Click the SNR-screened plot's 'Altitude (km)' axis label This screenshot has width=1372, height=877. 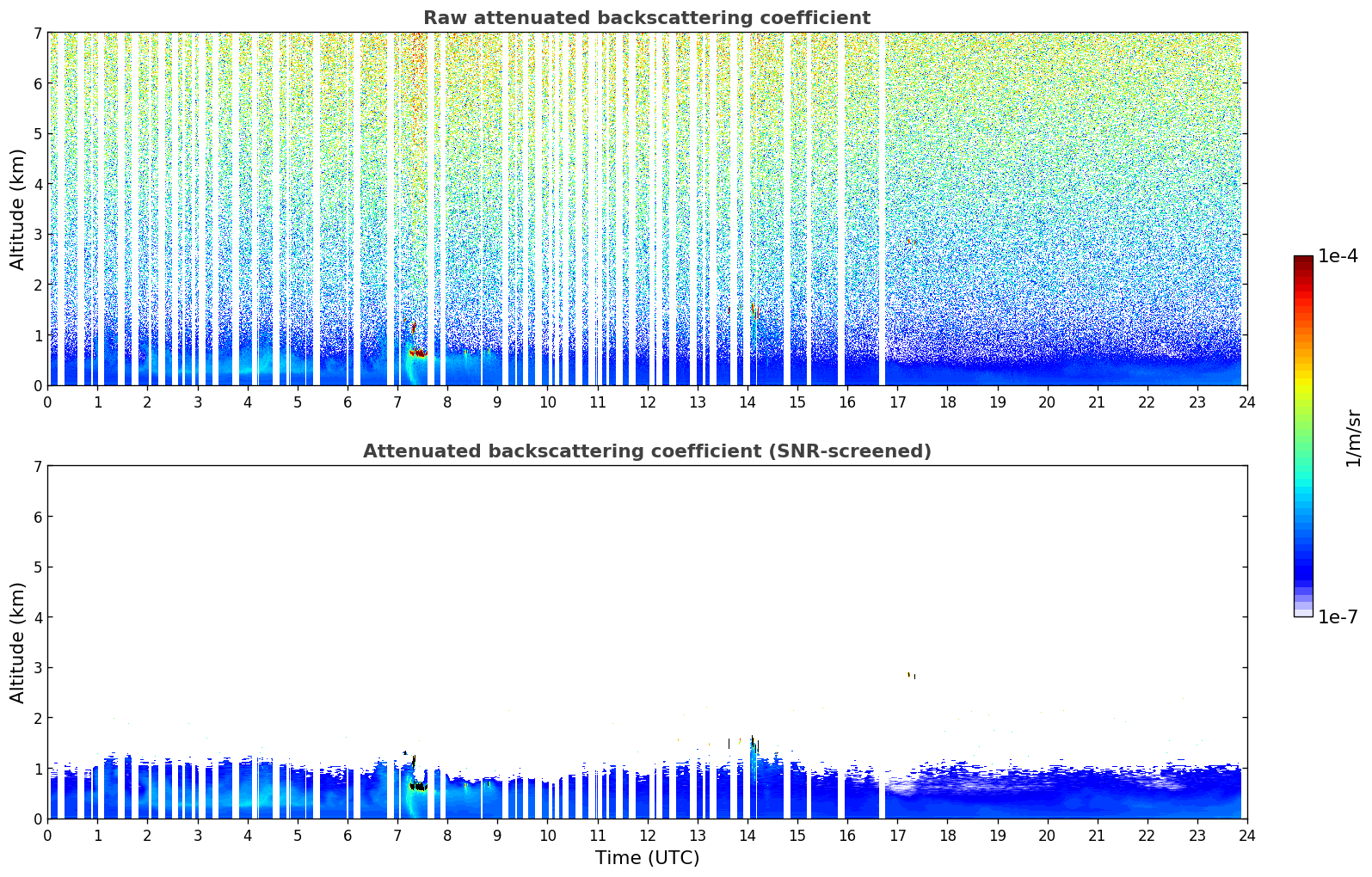click(18, 642)
